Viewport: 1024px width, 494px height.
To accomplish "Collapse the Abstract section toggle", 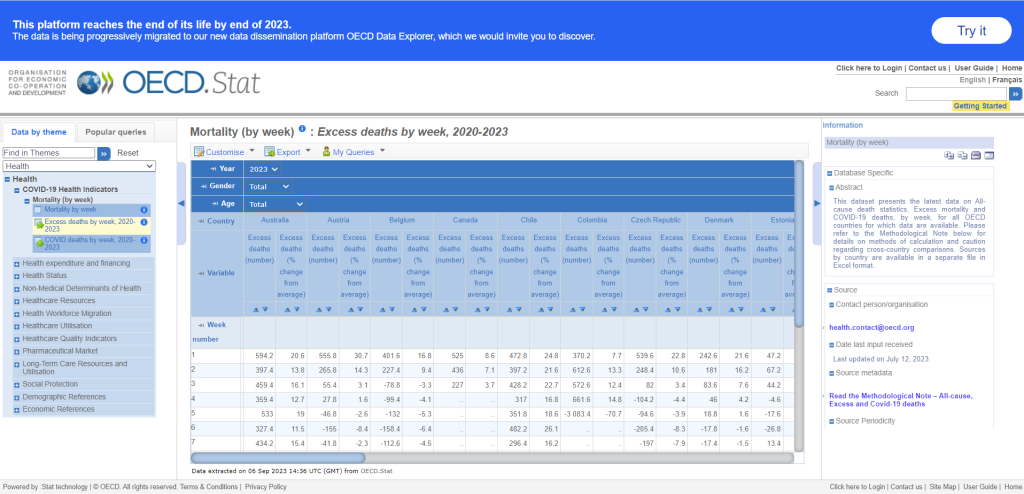I will [831, 187].
